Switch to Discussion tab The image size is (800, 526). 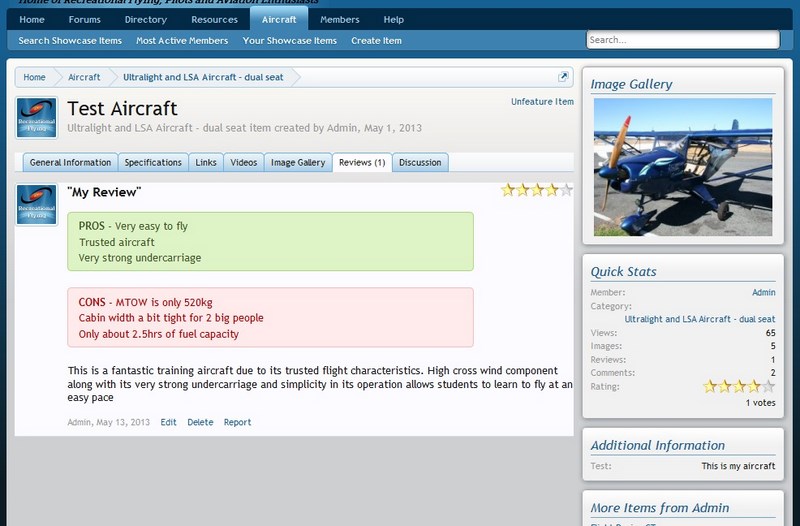coord(420,162)
